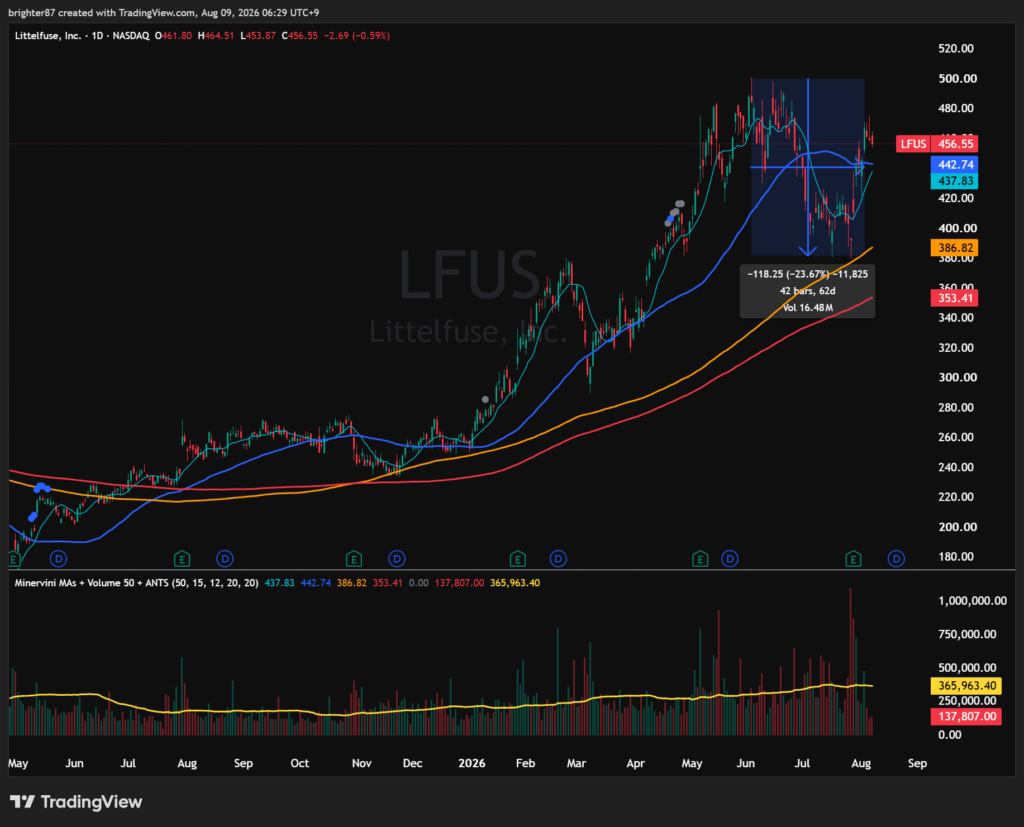Click the blue 442.74 value in indicator legend
1024x827 pixels.
click(315, 583)
